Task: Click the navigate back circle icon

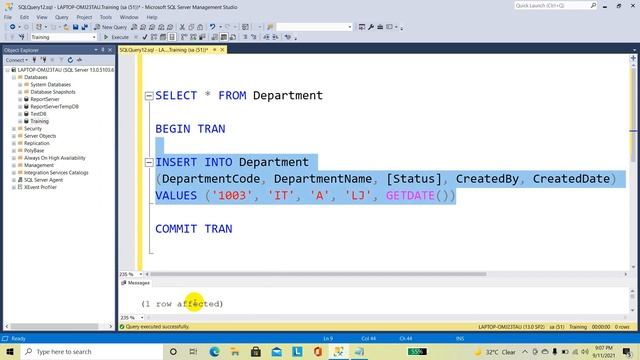Action: [x=13, y=27]
